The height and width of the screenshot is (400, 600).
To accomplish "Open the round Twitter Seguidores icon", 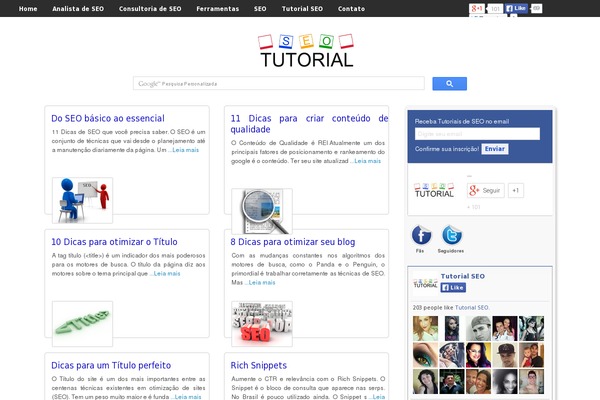I will click(452, 236).
